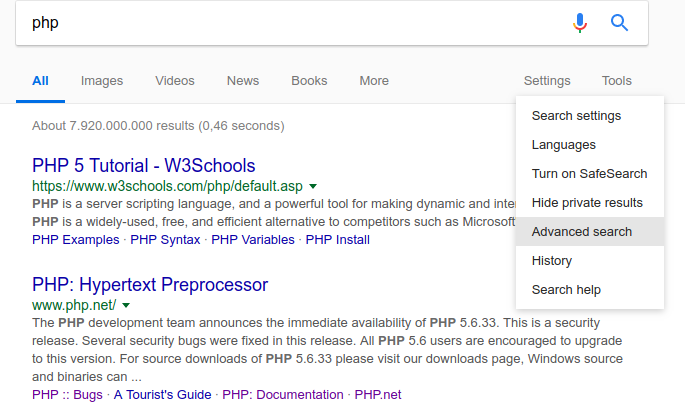Viewport: 685px width, 412px height.
Task: Expand the More search categories menu
Action: (x=374, y=81)
